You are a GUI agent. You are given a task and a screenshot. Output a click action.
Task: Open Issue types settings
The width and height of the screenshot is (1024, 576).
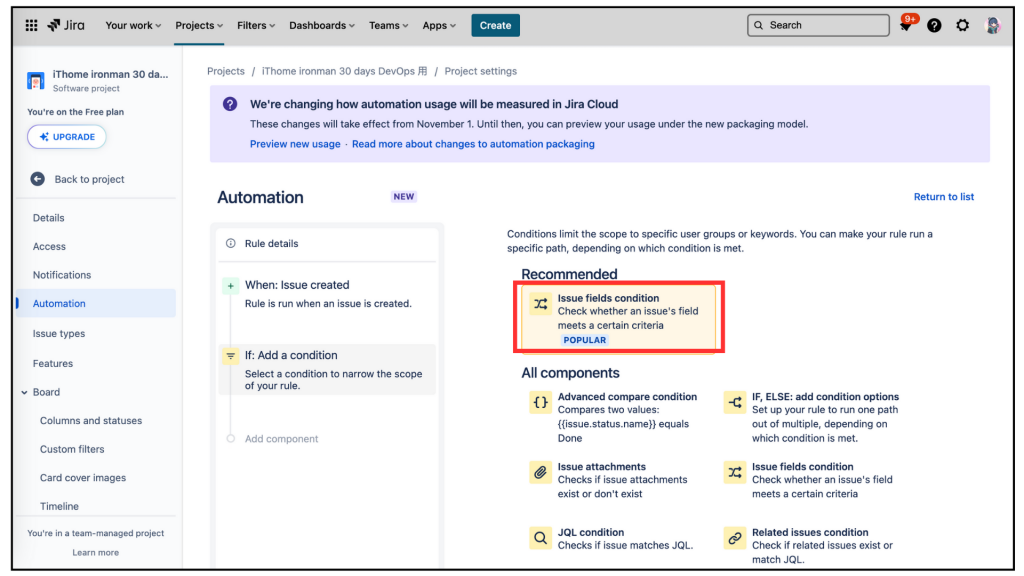click(x=96, y=334)
